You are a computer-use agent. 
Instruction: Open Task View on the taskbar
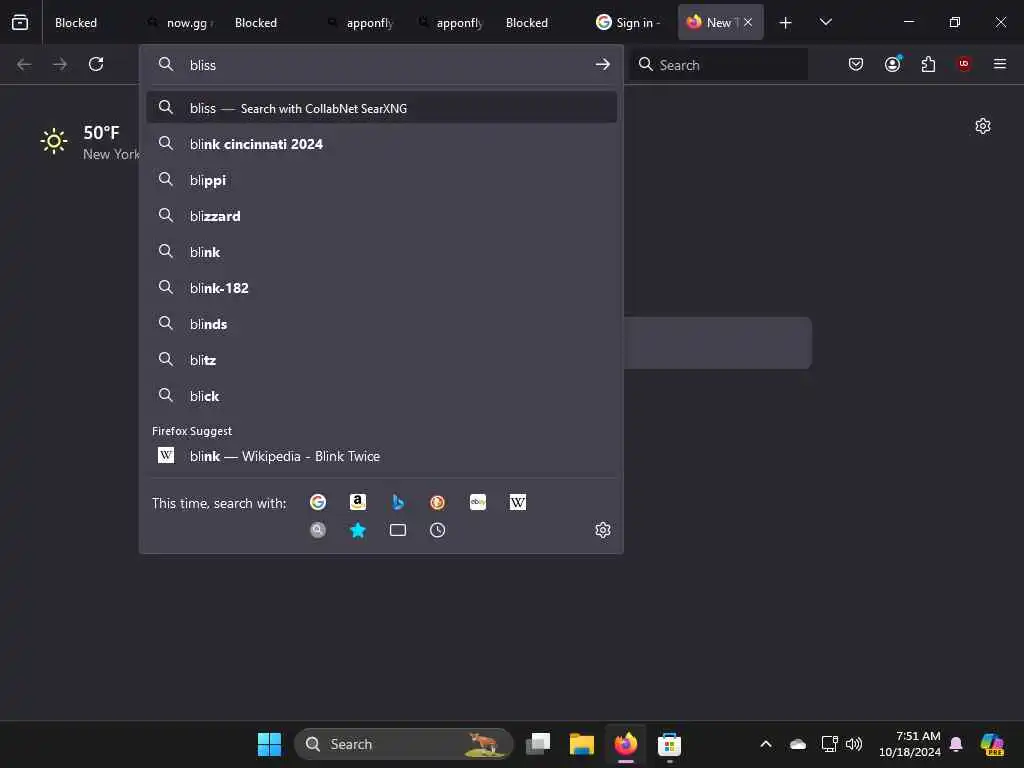[538, 744]
